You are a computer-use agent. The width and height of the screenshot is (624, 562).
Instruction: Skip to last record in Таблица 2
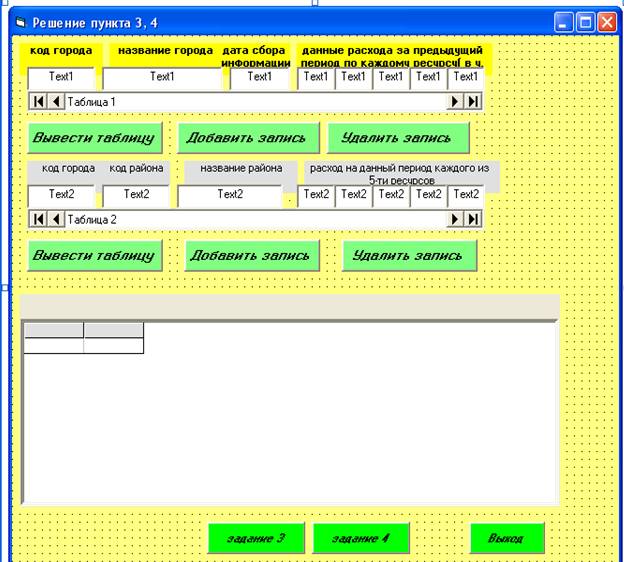click(473, 219)
